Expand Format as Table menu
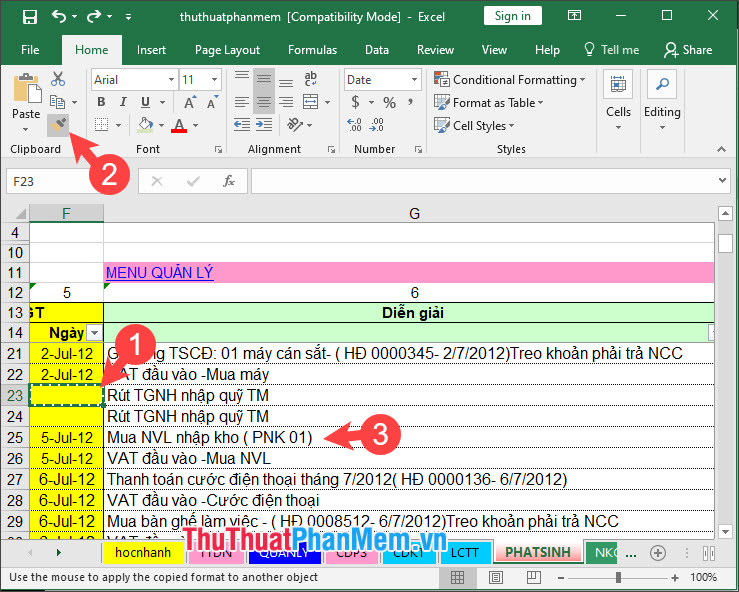Screen dimensions: 739x592 (489, 102)
